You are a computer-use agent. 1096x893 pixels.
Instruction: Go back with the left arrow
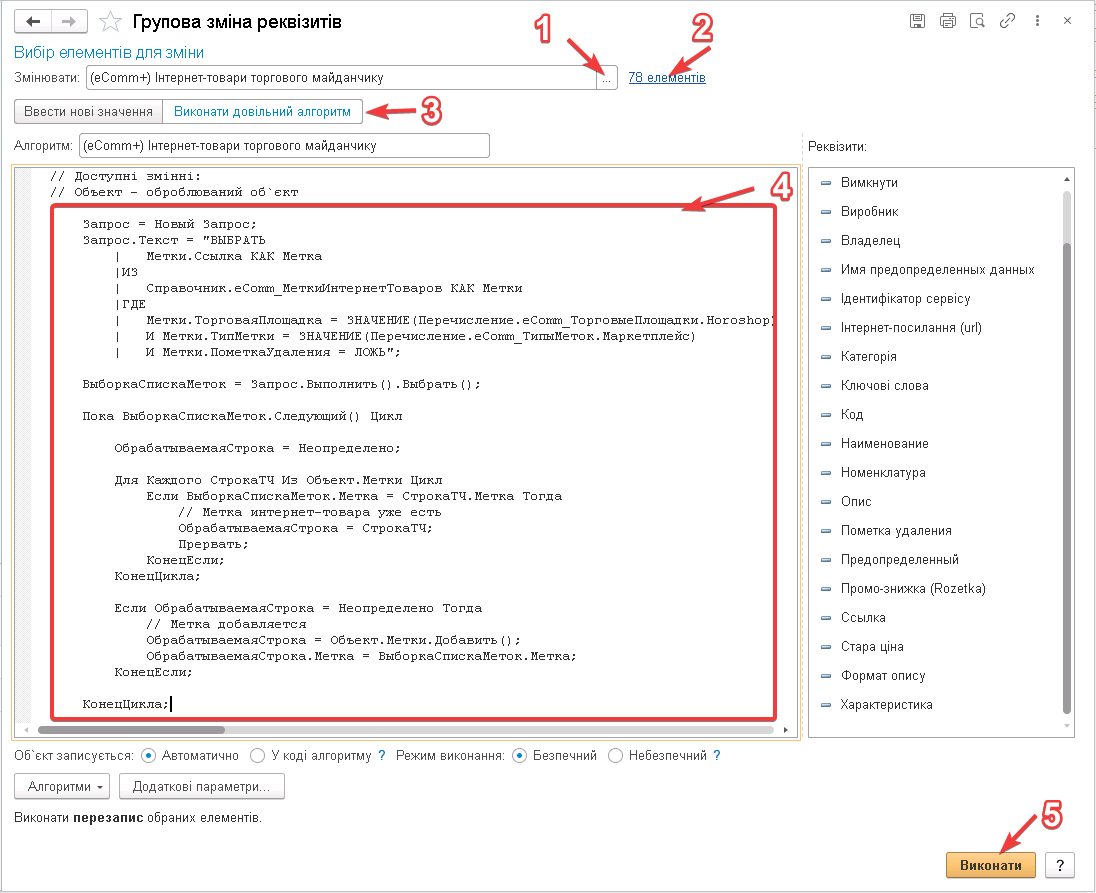pyautogui.click(x=32, y=21)
